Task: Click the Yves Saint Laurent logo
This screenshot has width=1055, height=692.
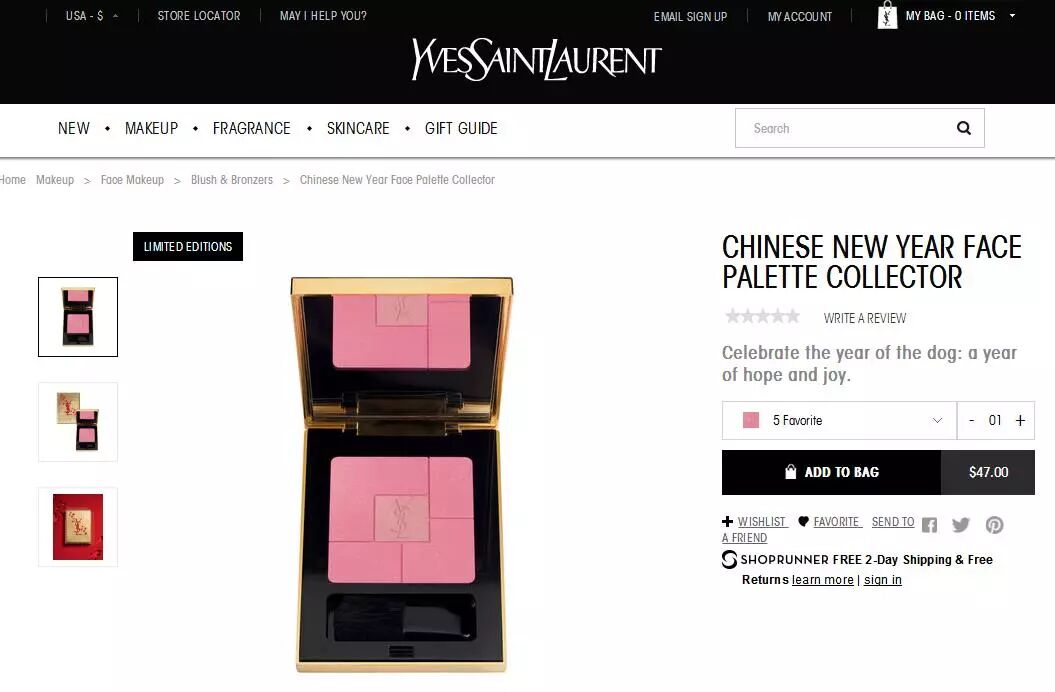Action: (536, 60)
